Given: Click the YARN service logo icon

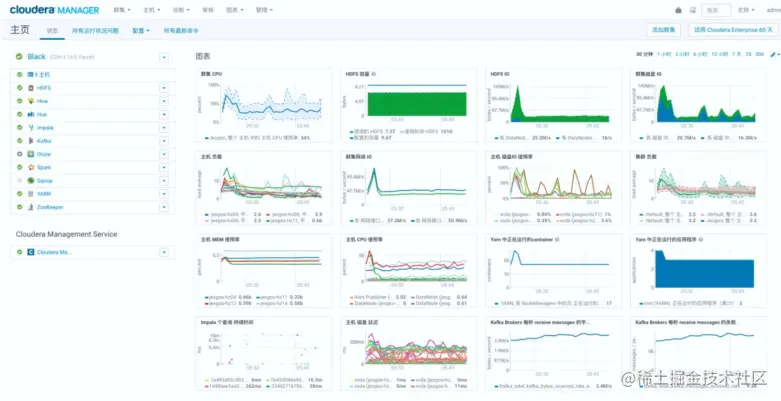Looking at the screenshot, I should point(31,194).
